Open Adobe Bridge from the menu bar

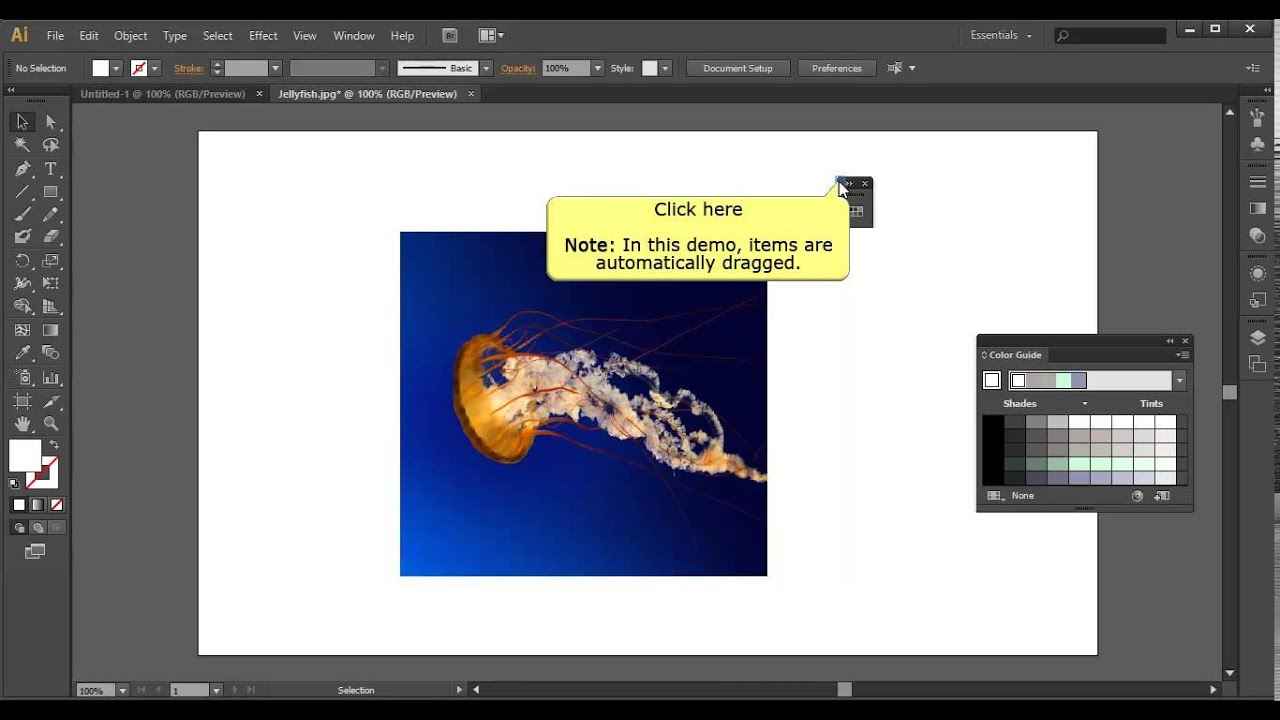(x=450, y=36)
